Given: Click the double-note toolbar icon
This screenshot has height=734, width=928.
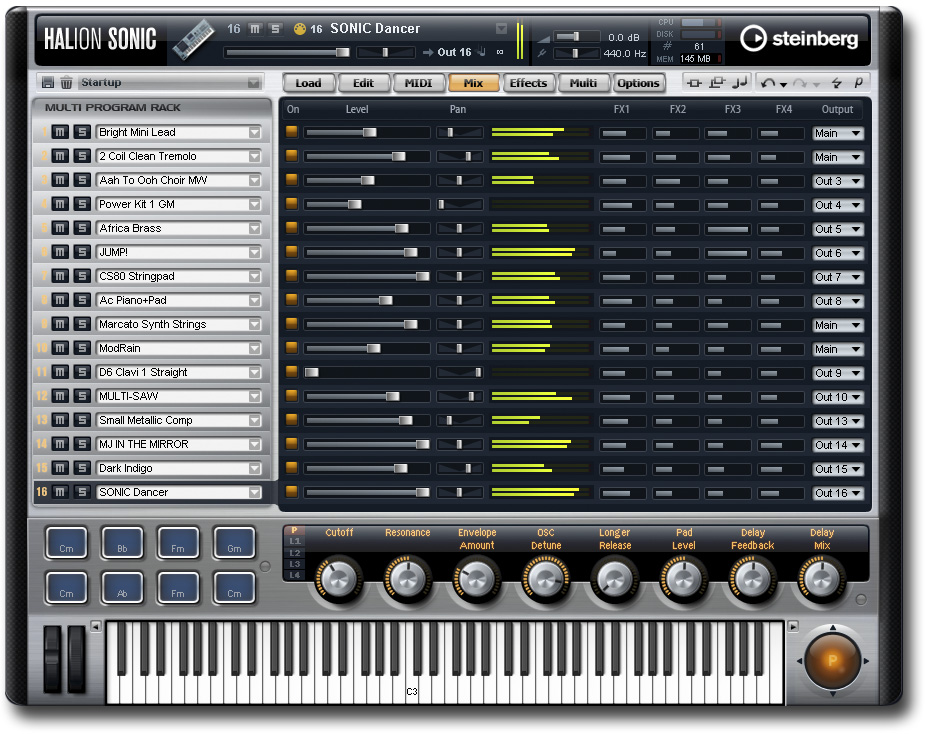Looking at the screenshot, I should coord(740,83).
